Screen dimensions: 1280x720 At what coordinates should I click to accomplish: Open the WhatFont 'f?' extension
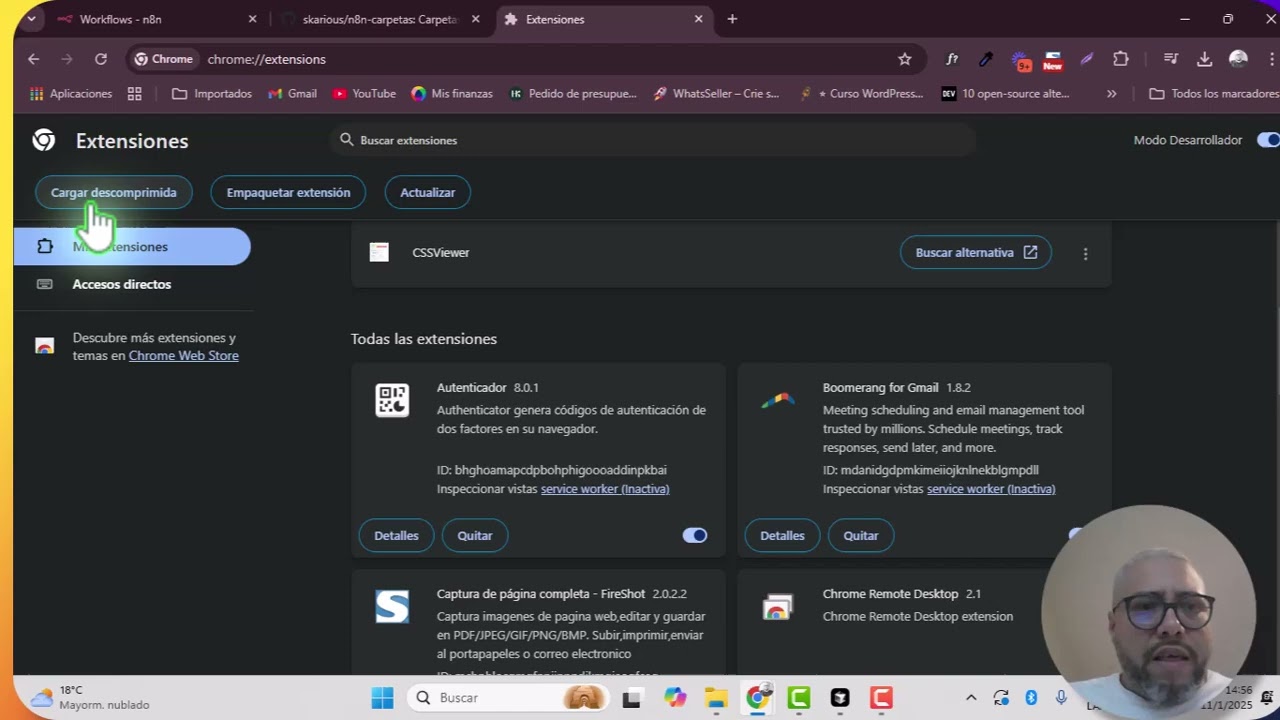click(952, 59)
